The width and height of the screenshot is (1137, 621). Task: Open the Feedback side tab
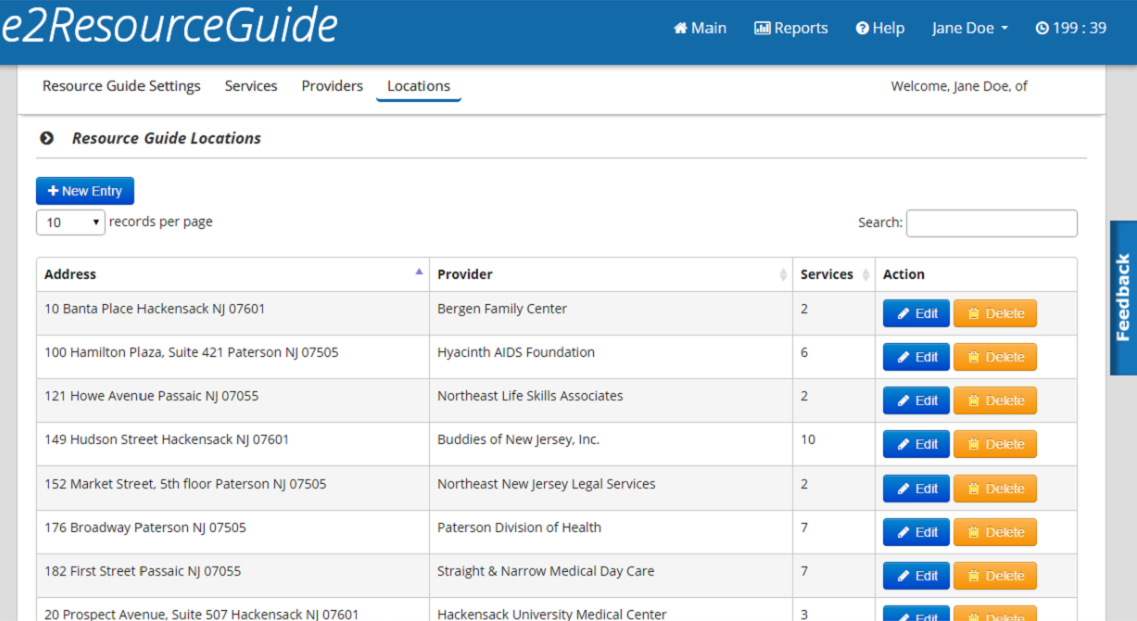[1123, 297]
